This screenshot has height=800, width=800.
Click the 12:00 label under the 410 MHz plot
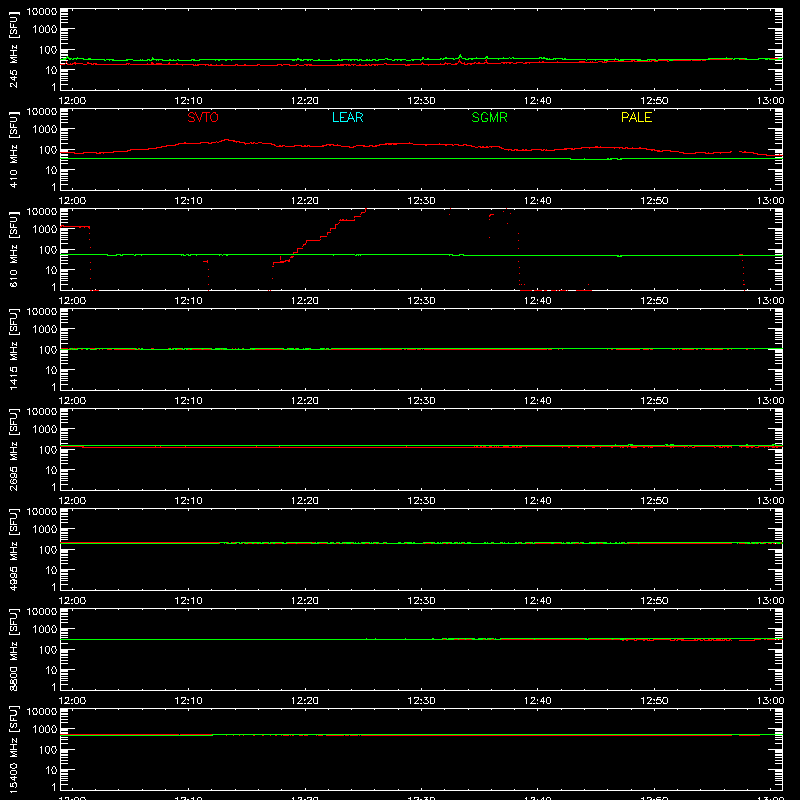tap(72, 201)
